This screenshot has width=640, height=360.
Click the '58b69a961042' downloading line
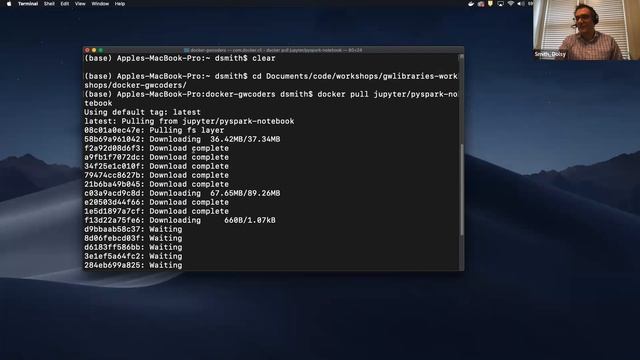pos(182,139)
